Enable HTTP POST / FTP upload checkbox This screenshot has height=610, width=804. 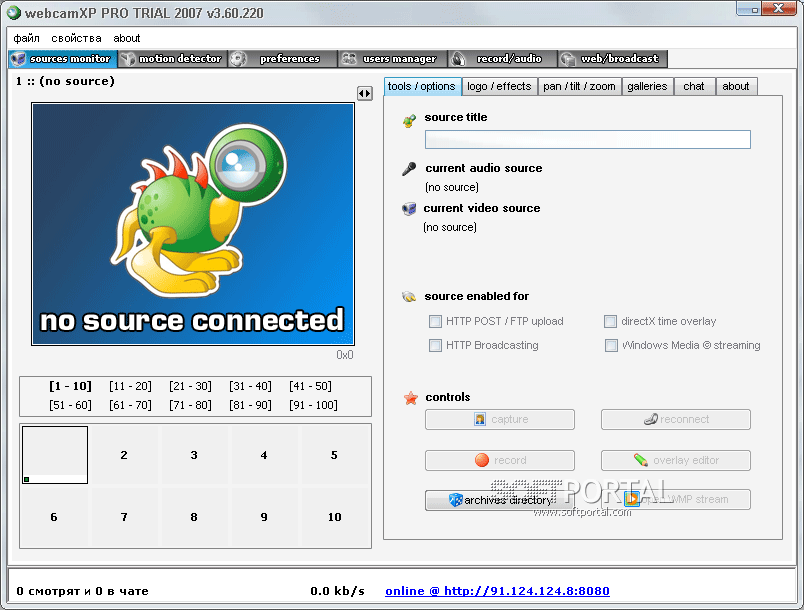(435, 321)
